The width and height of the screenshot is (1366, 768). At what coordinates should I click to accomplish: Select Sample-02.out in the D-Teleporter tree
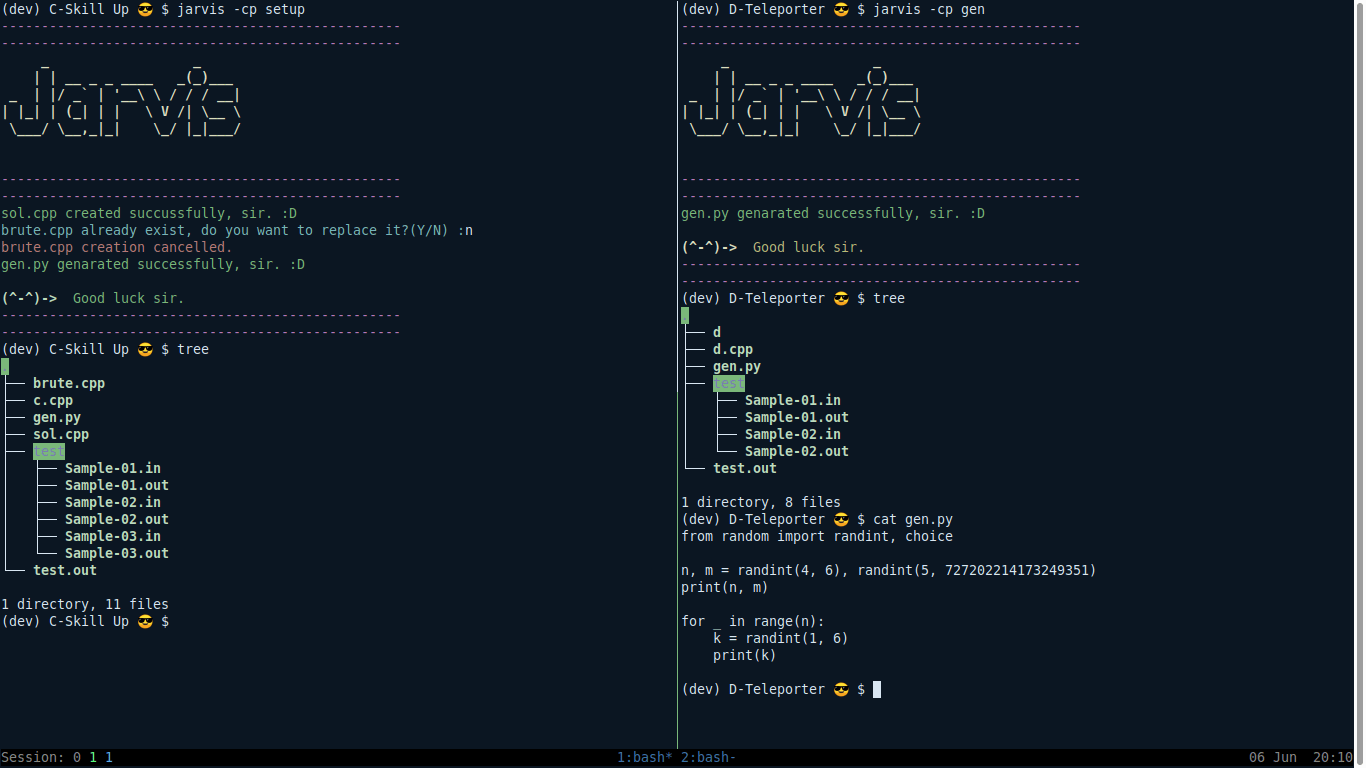tap(797, 451)
